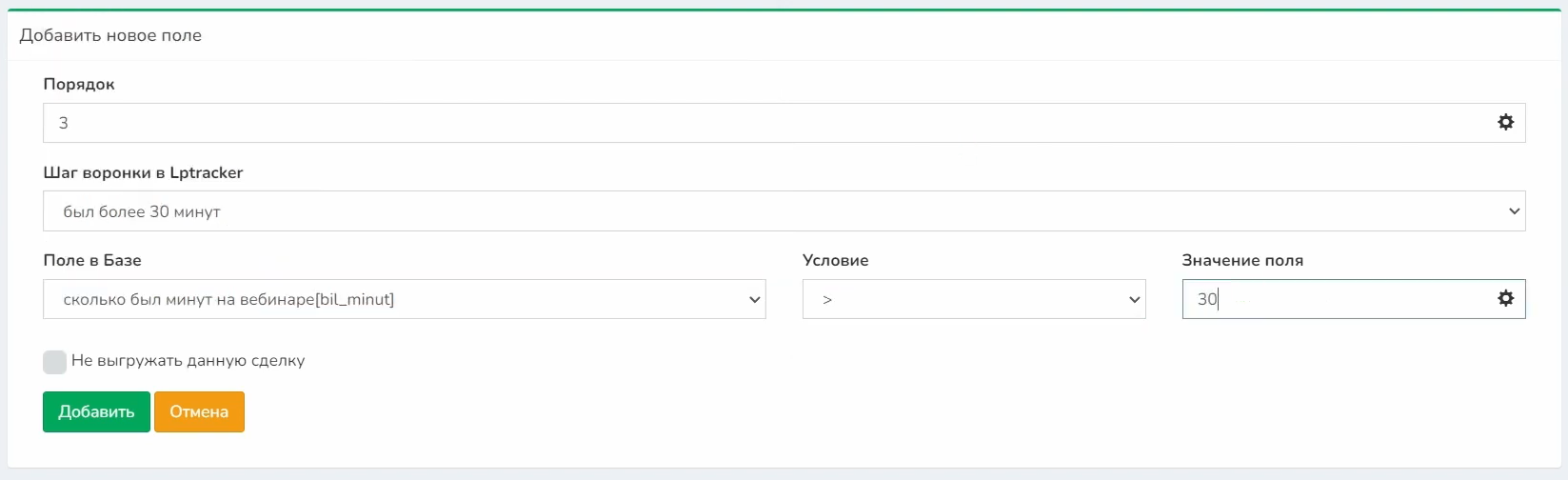Focus the Порядок input containing 3

(762, 123)
